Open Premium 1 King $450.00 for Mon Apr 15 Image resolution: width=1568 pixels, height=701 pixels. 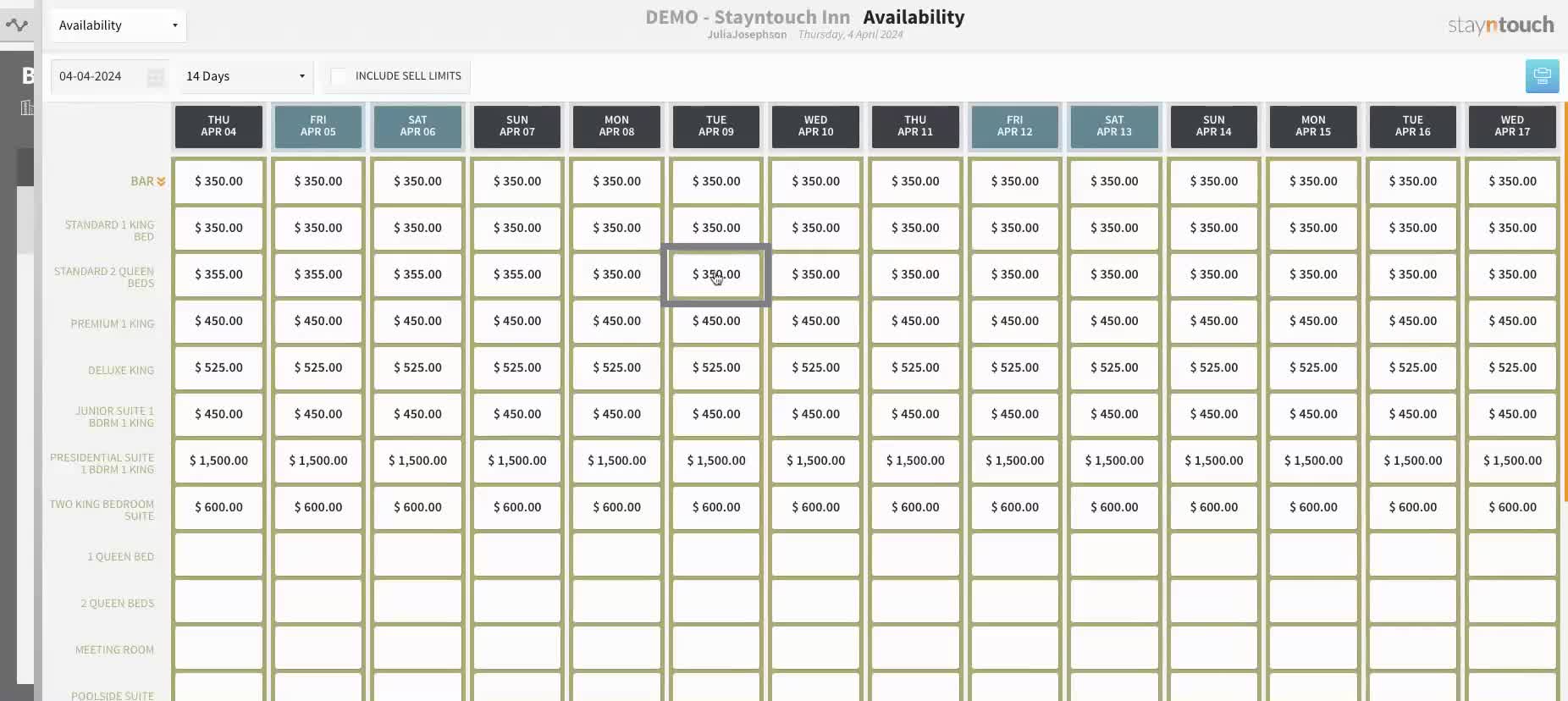[x=1313, y=321]
